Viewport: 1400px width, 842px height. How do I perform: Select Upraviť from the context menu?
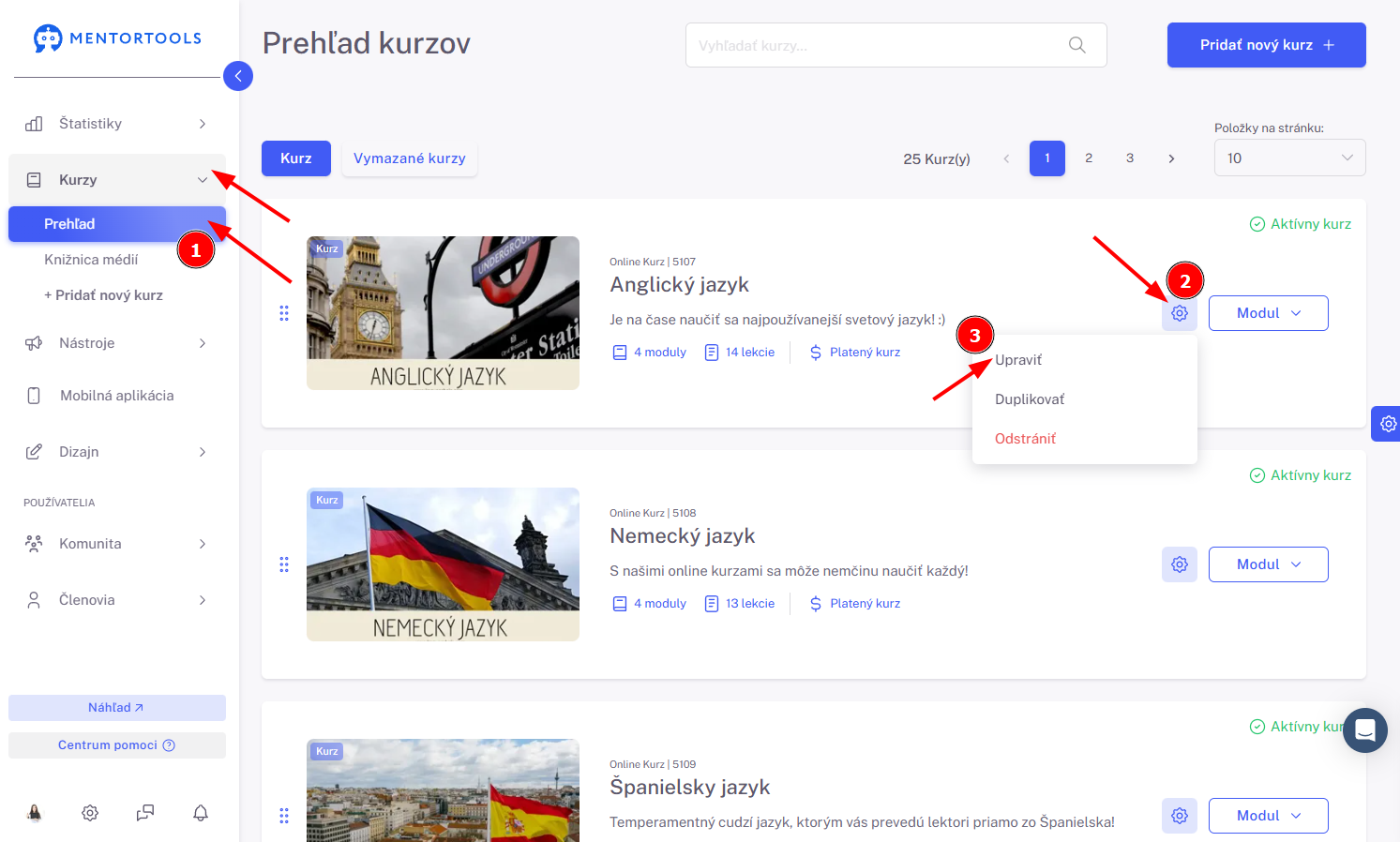[1018, 360]
